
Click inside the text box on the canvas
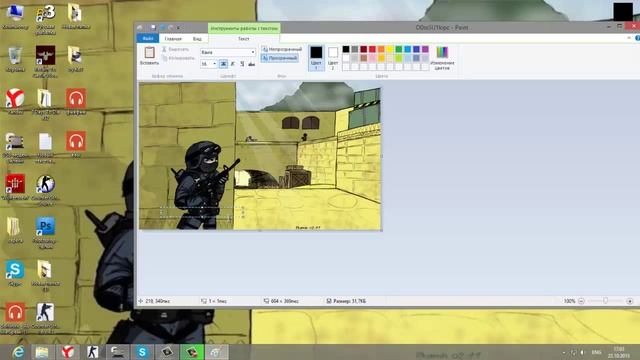point(202,212)
